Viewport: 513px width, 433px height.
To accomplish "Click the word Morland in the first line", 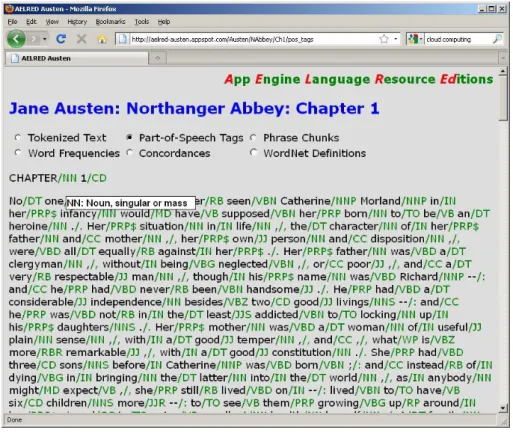I will pyautogui.click(x=380, y=201).
